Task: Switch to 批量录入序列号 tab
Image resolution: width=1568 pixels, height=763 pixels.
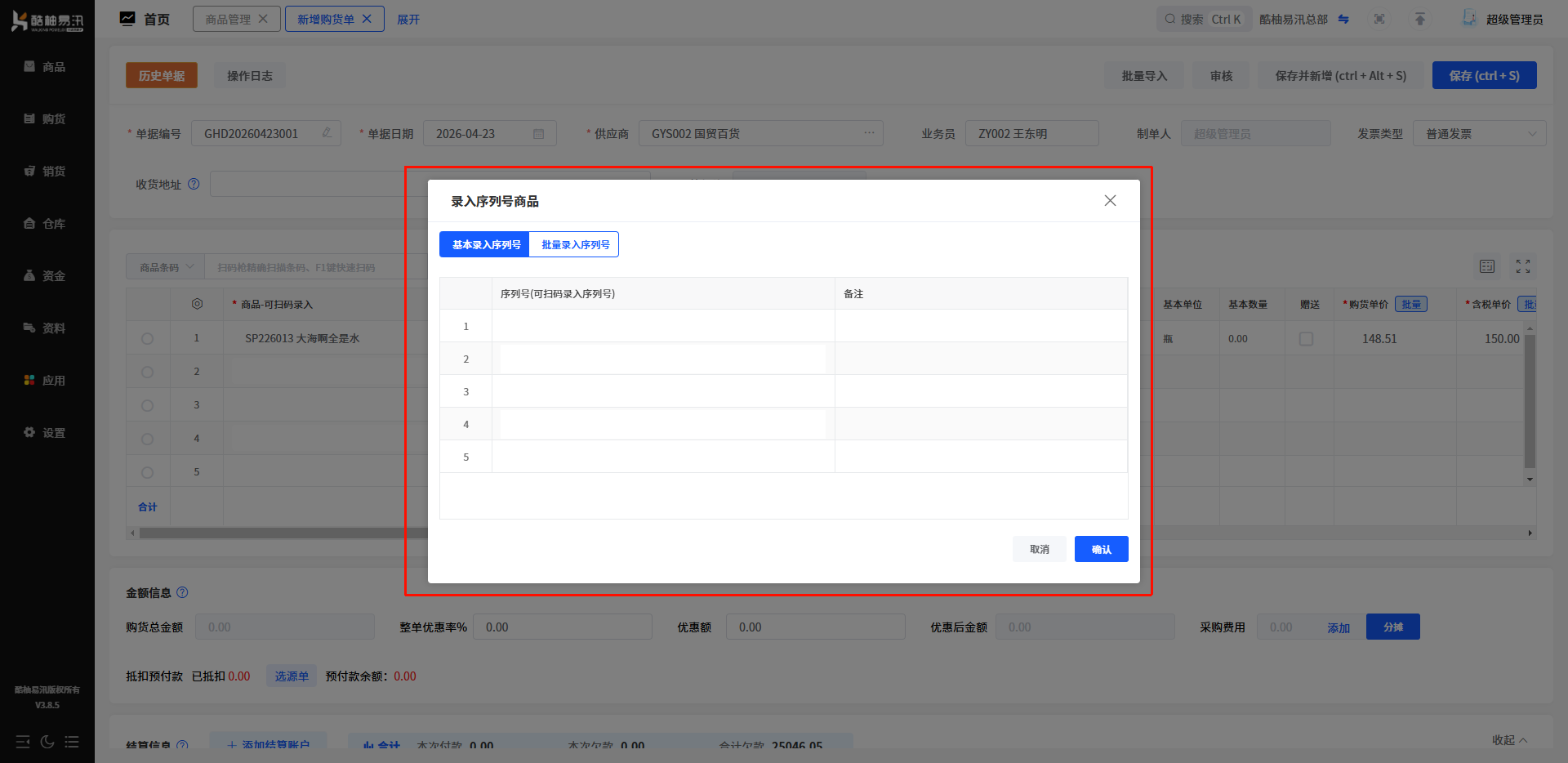Action: click(x=574, y=245)
